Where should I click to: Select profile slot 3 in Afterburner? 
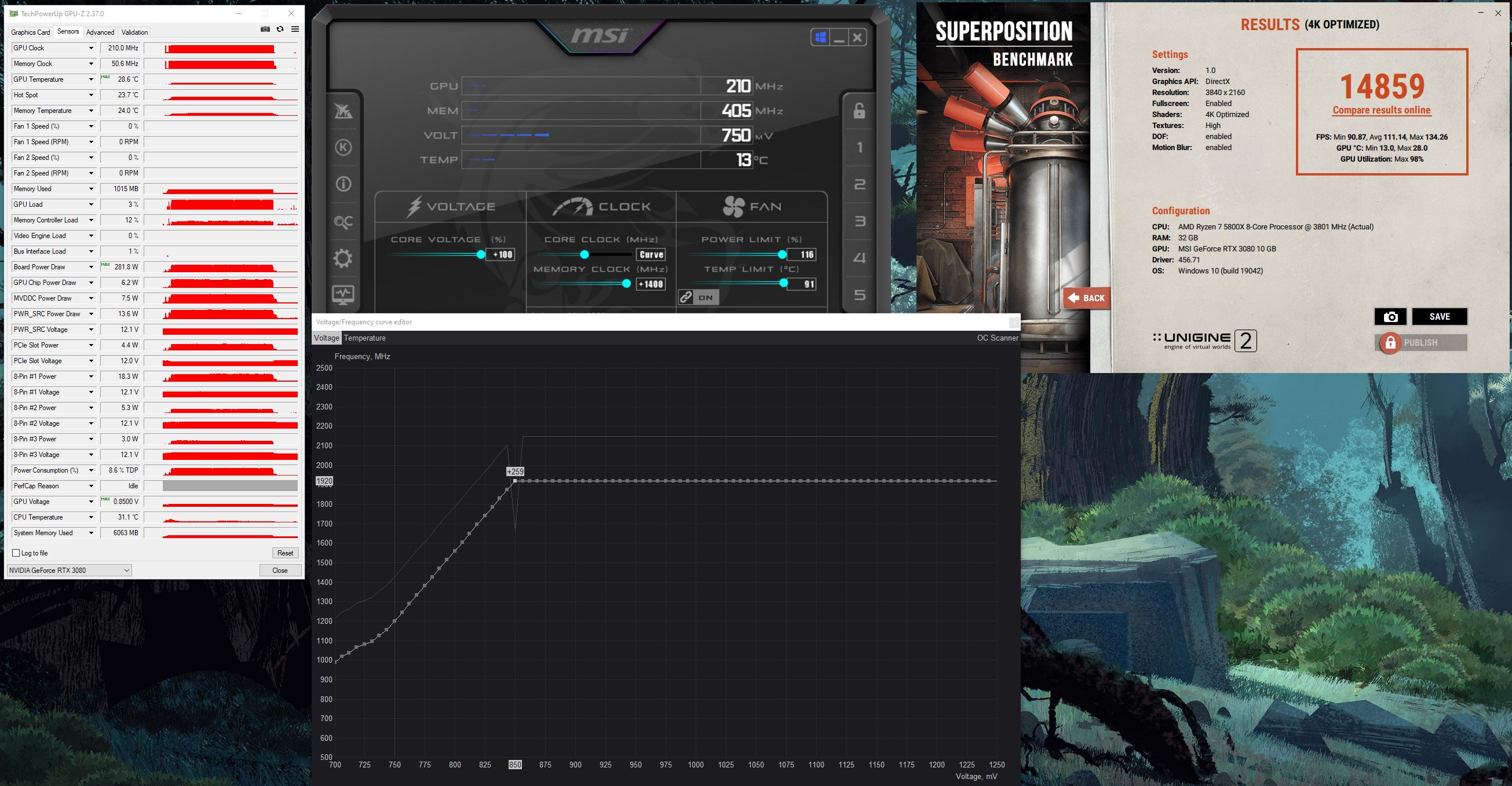[x=859, y=221]
